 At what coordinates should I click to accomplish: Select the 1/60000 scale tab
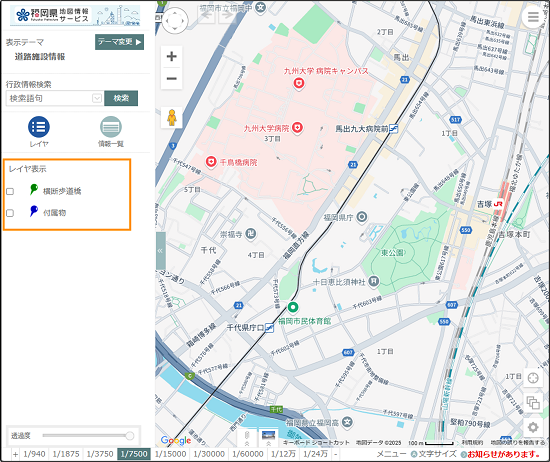pos(248,454)
